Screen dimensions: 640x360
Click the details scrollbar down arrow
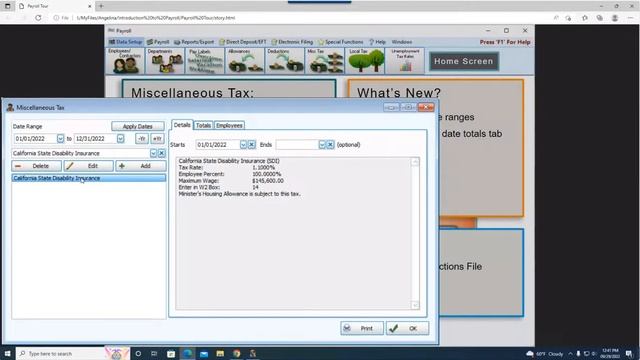coord(415,305)
